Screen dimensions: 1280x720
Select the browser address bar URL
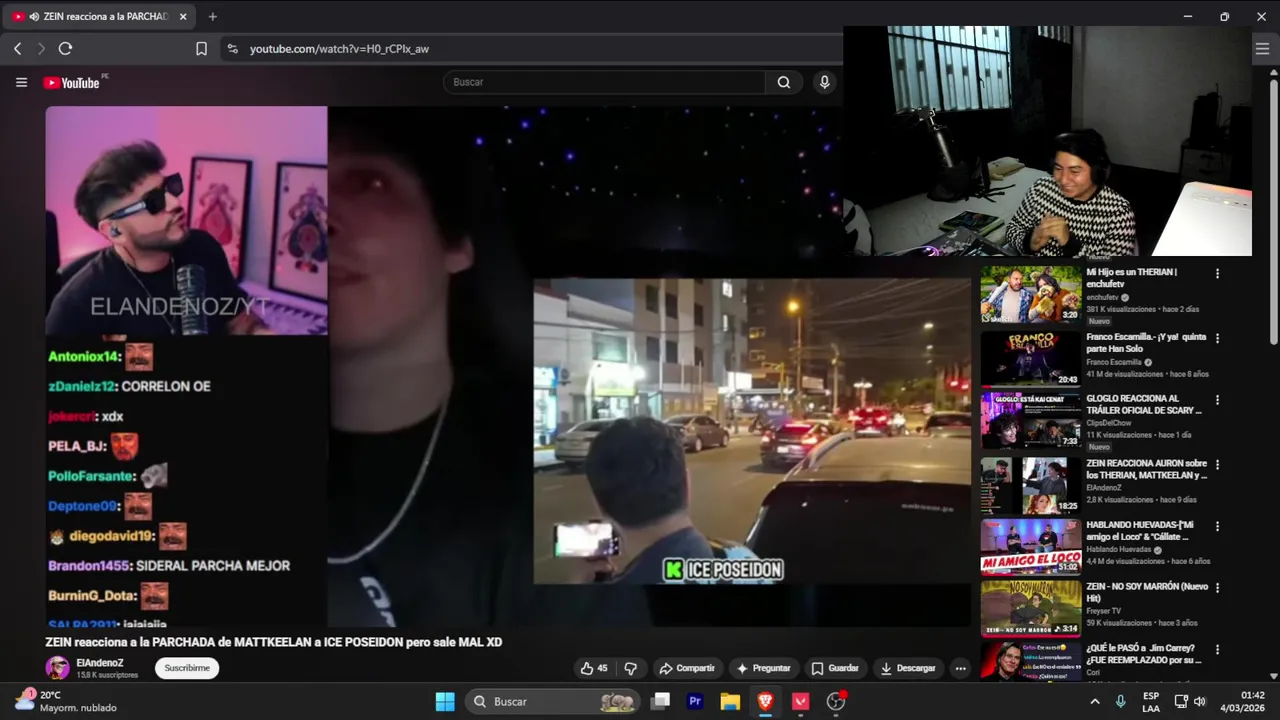(339, 48)
